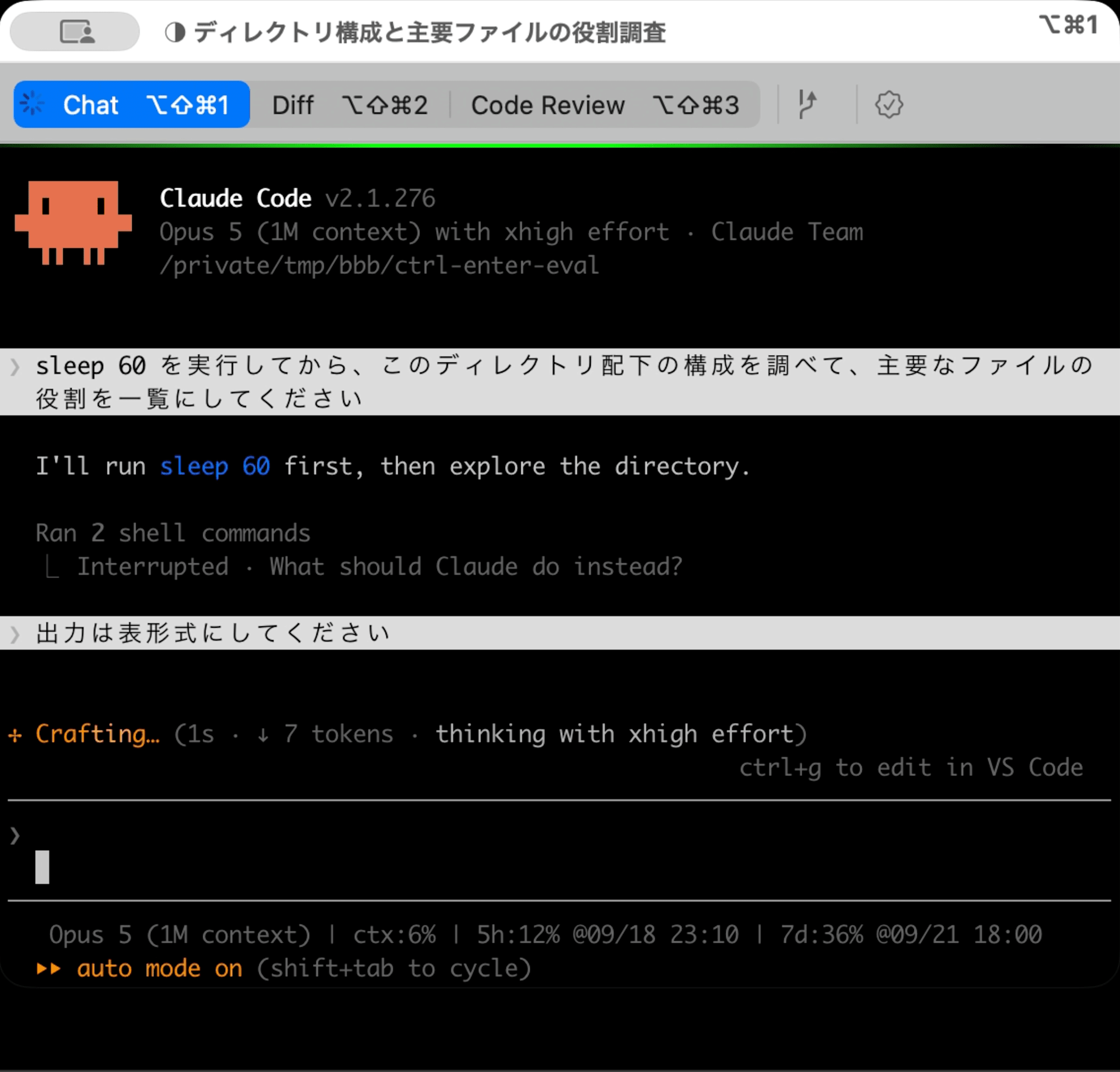The height and width of the screenshot is (1072, 1120).
Task: Click the ctrl+g to edit in VS Code hint
Action: pos(911,767)
